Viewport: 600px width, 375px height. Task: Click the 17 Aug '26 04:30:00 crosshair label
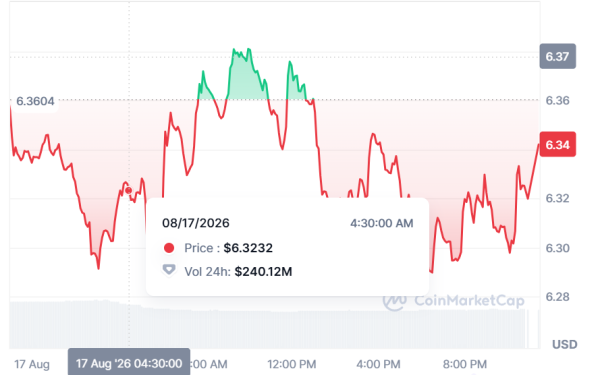point(129,362)
